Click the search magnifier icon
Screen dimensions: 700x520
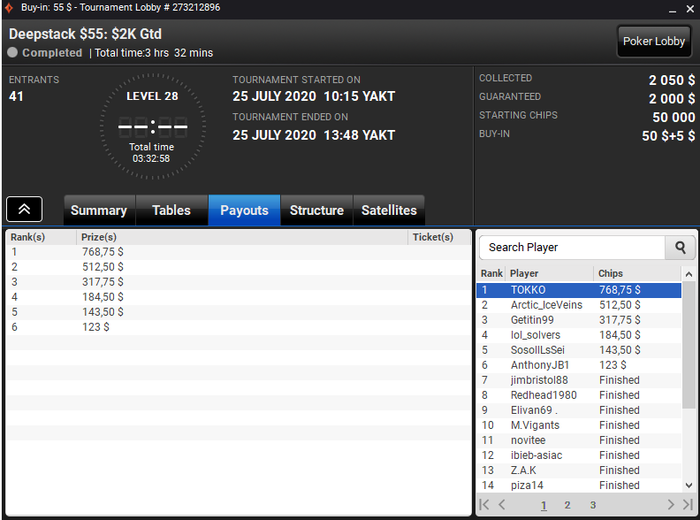(680, 247)
